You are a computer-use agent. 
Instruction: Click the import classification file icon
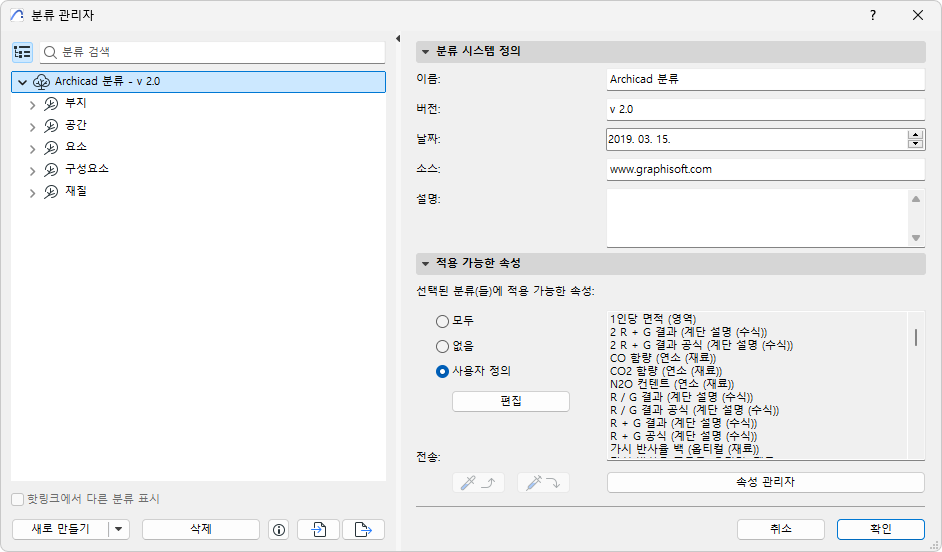[319, 530]
